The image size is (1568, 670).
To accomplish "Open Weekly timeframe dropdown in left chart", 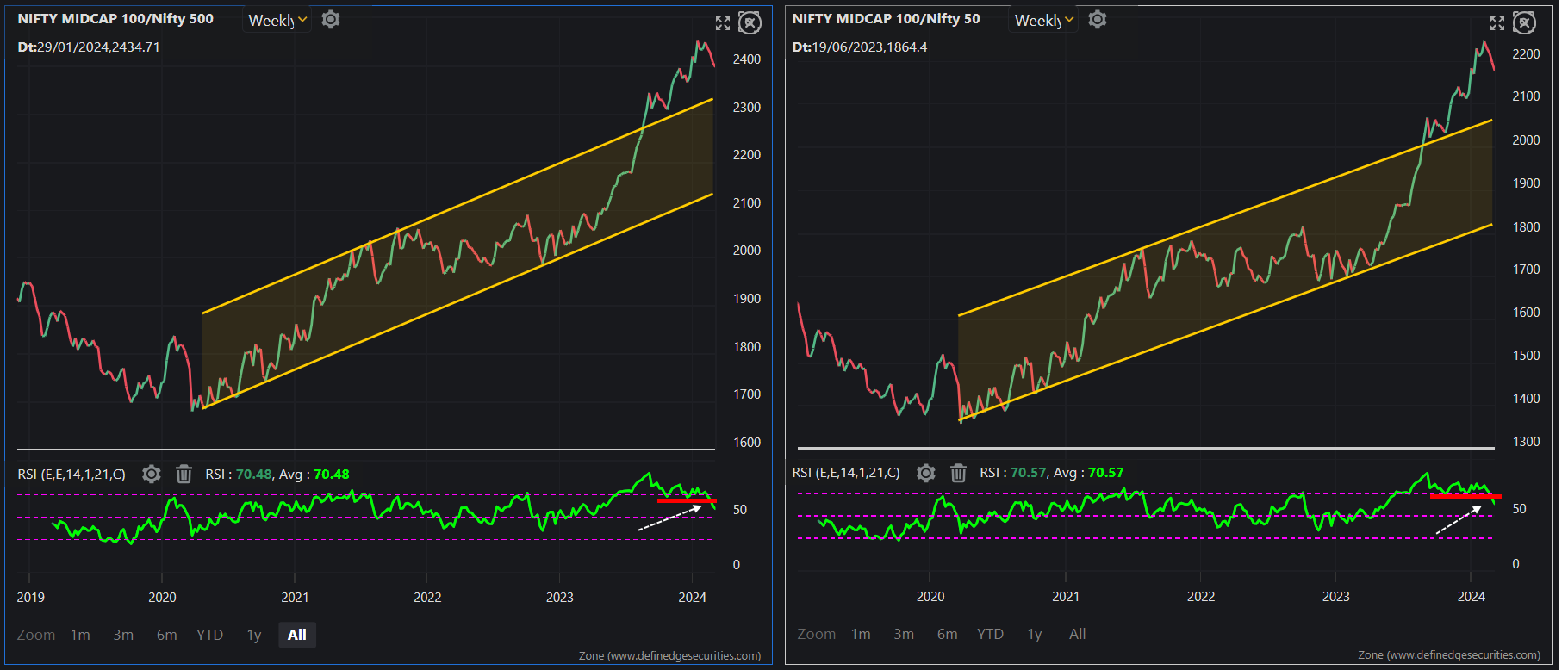I will [x=277, y=20].
